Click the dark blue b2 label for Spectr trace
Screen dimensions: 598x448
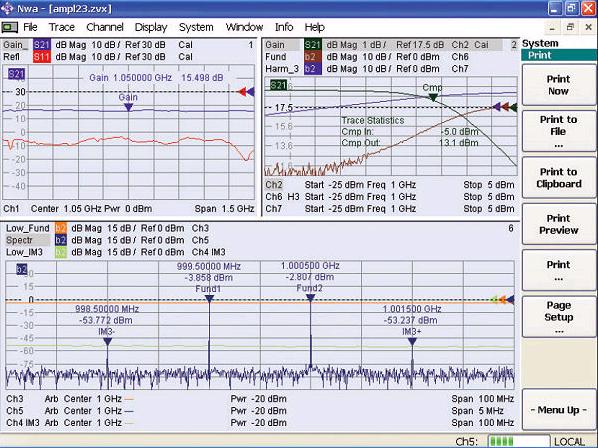[x=61, y=240]
